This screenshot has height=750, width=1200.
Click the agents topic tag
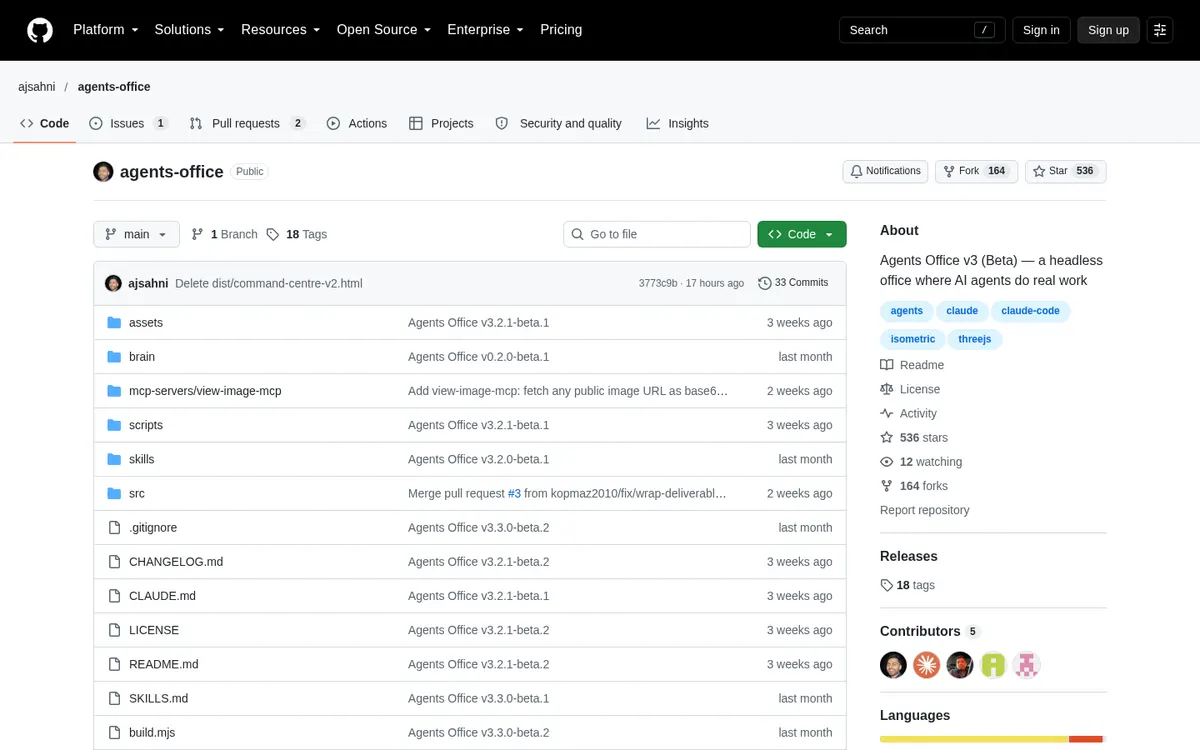point(907,311)
